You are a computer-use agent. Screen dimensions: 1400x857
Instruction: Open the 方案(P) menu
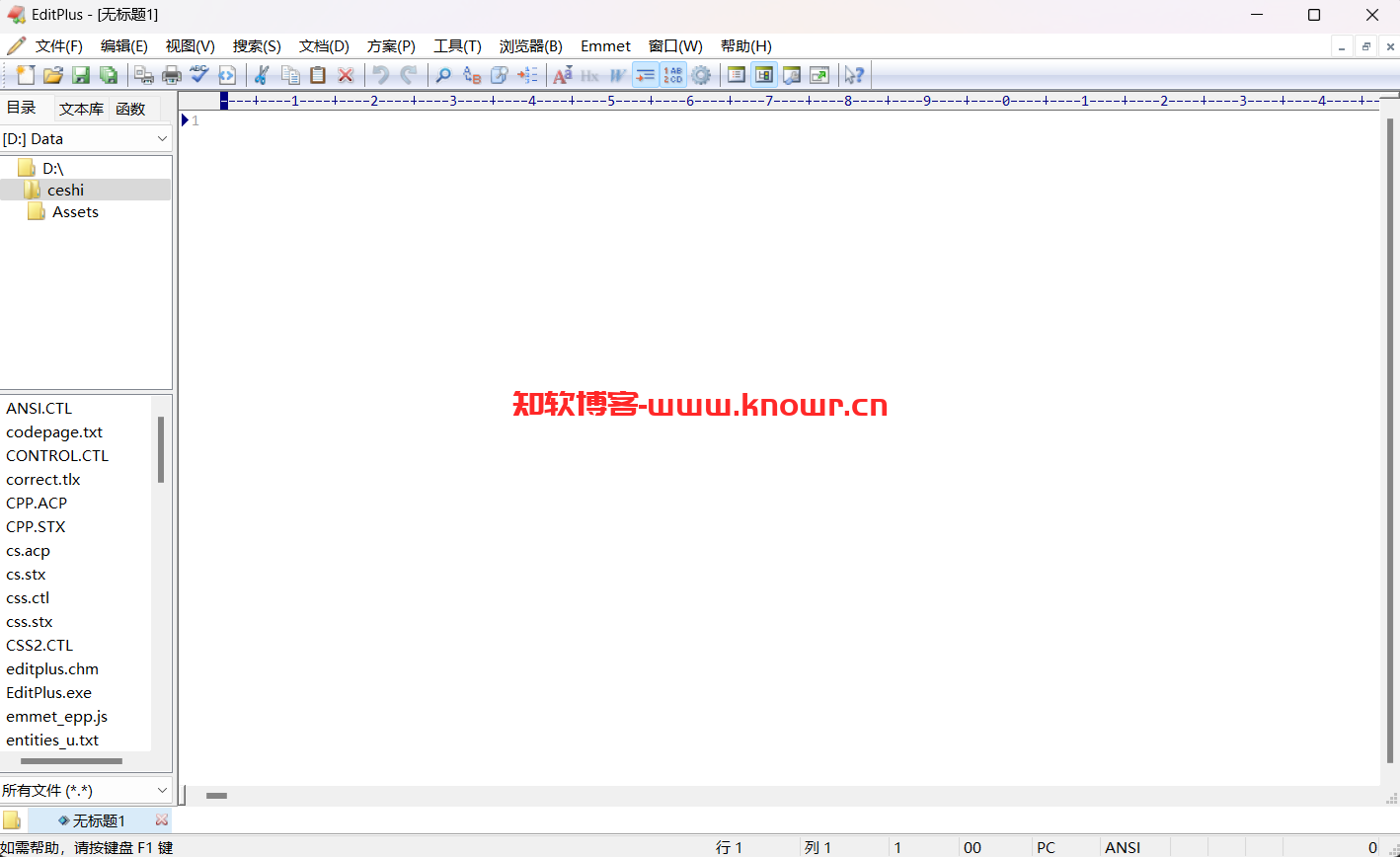click(x=391, y=46)
